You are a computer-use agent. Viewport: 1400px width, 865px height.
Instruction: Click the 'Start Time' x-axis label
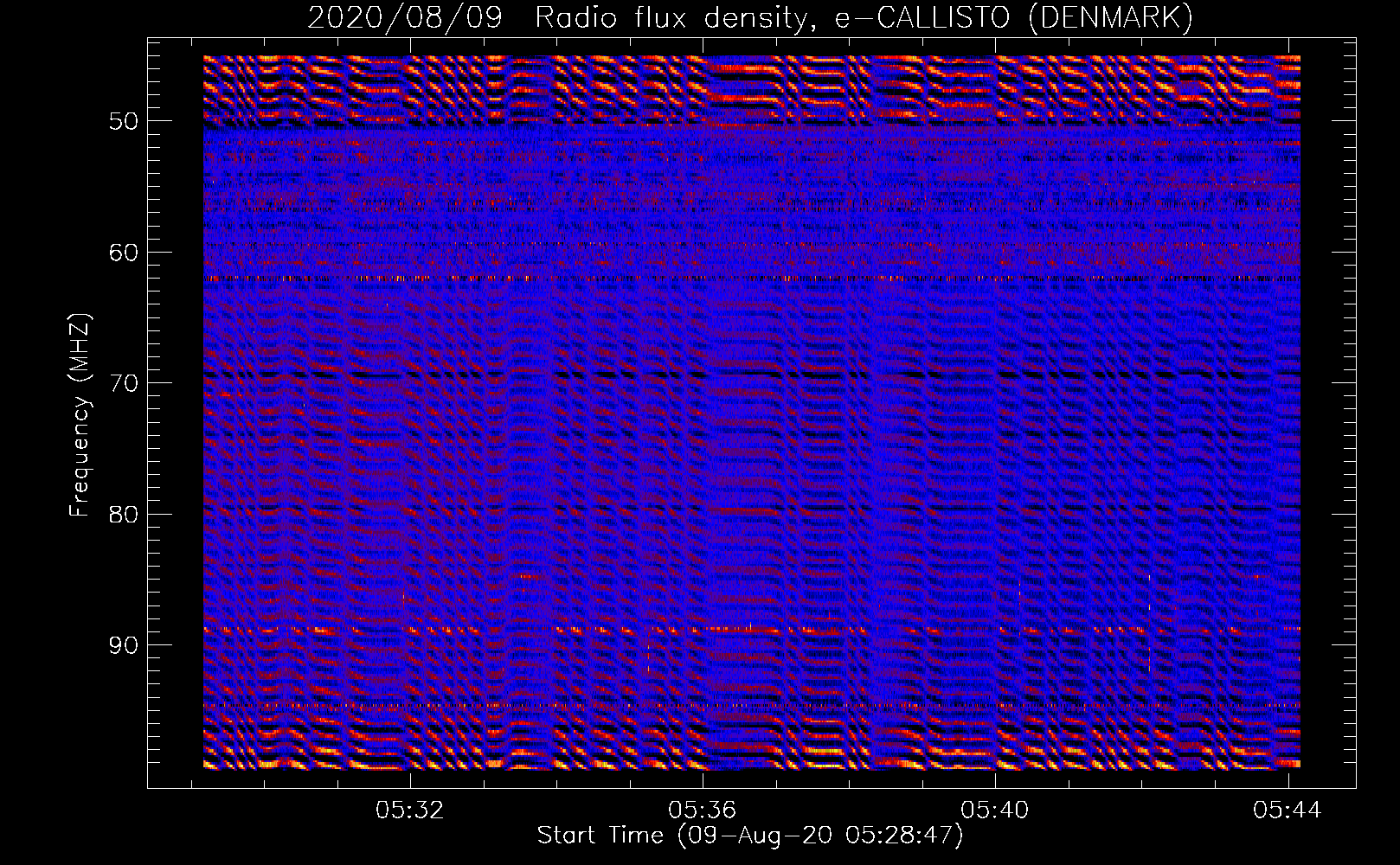pyautogui.click(x=600, y=836)
